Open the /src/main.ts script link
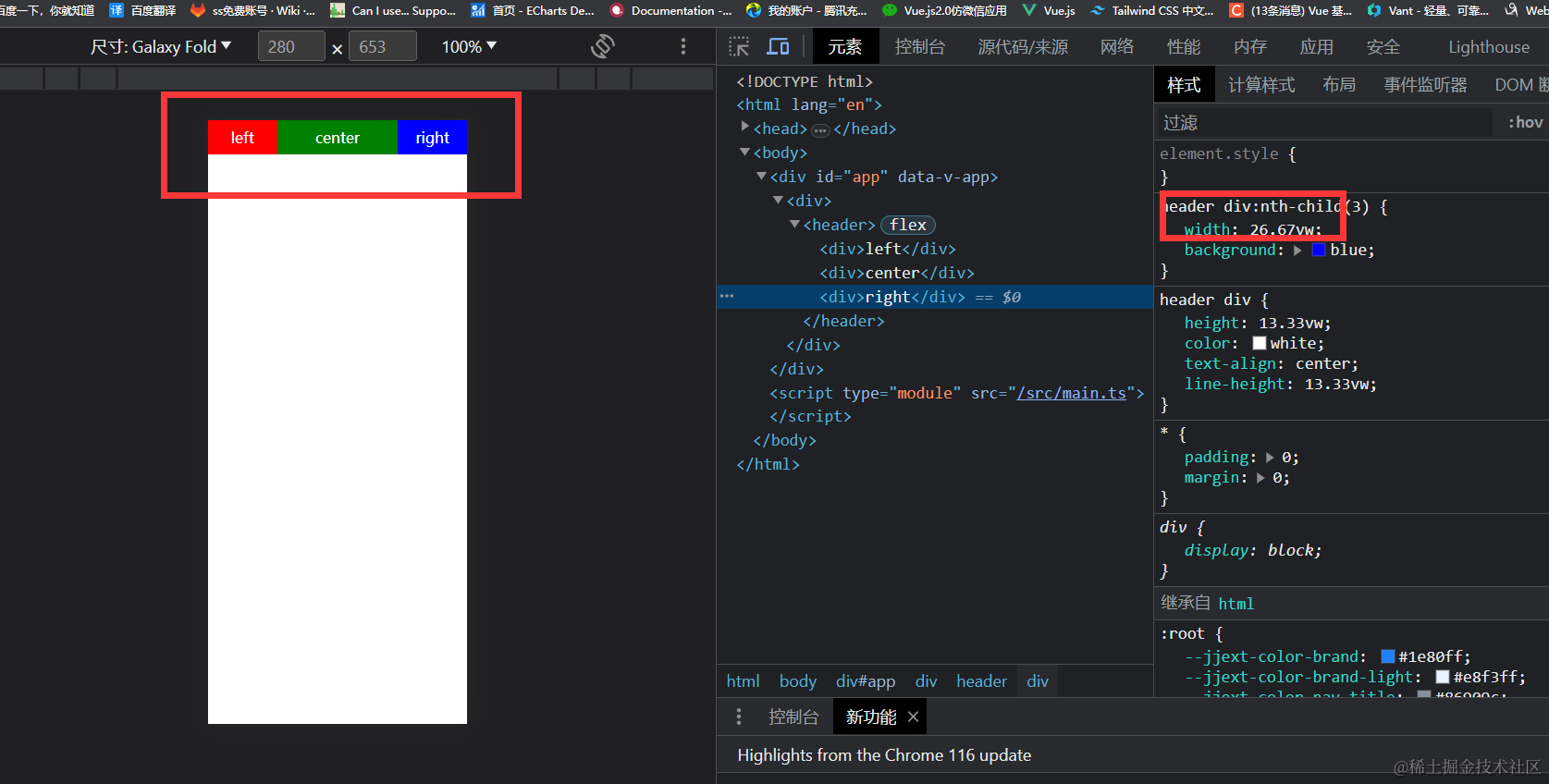The width and height of the screenshot is (1549, 784). [x=1072, y=393]
